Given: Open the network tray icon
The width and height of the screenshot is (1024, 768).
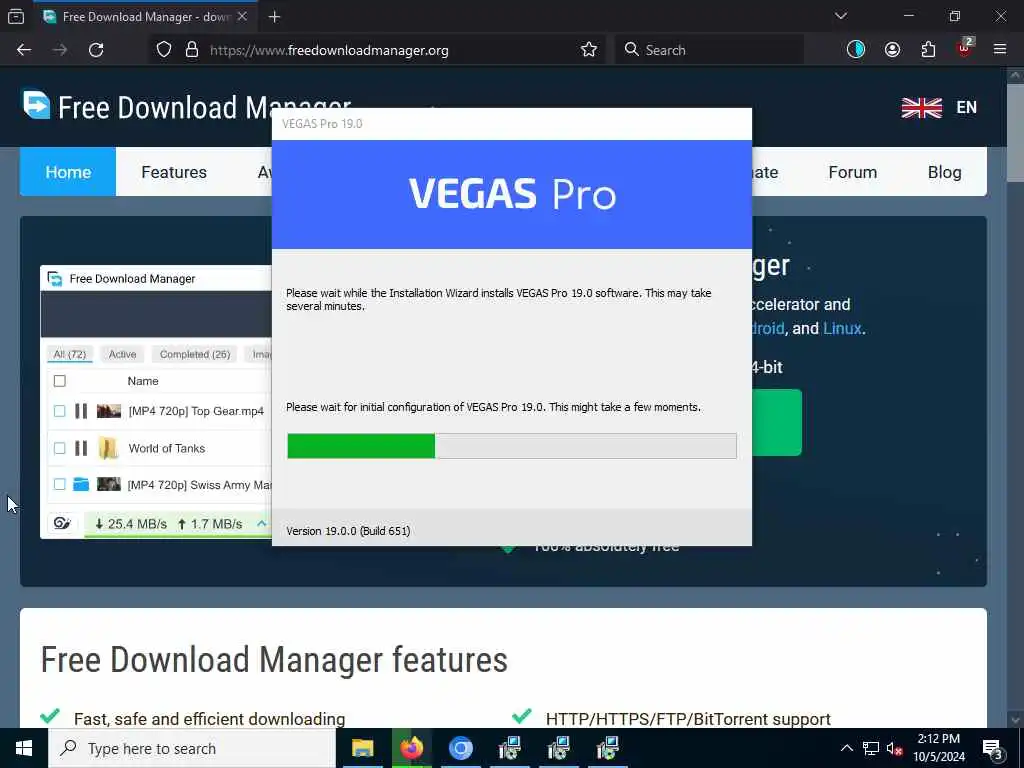Looking at the screenshot, I should 871,748.
